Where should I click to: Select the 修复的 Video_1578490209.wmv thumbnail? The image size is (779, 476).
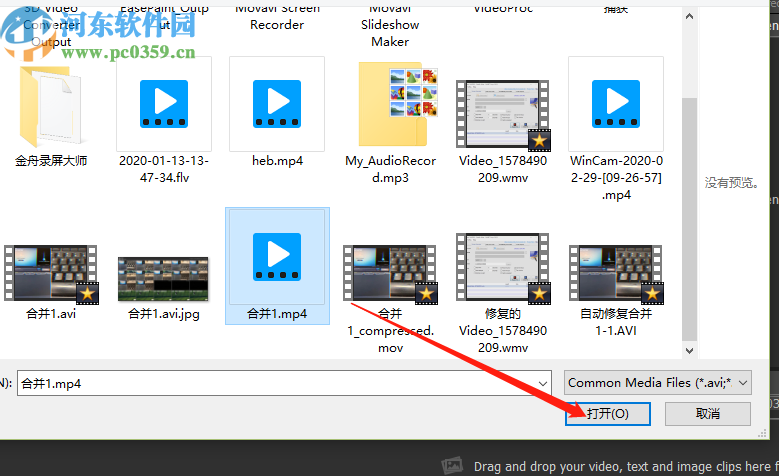[503, 267]
